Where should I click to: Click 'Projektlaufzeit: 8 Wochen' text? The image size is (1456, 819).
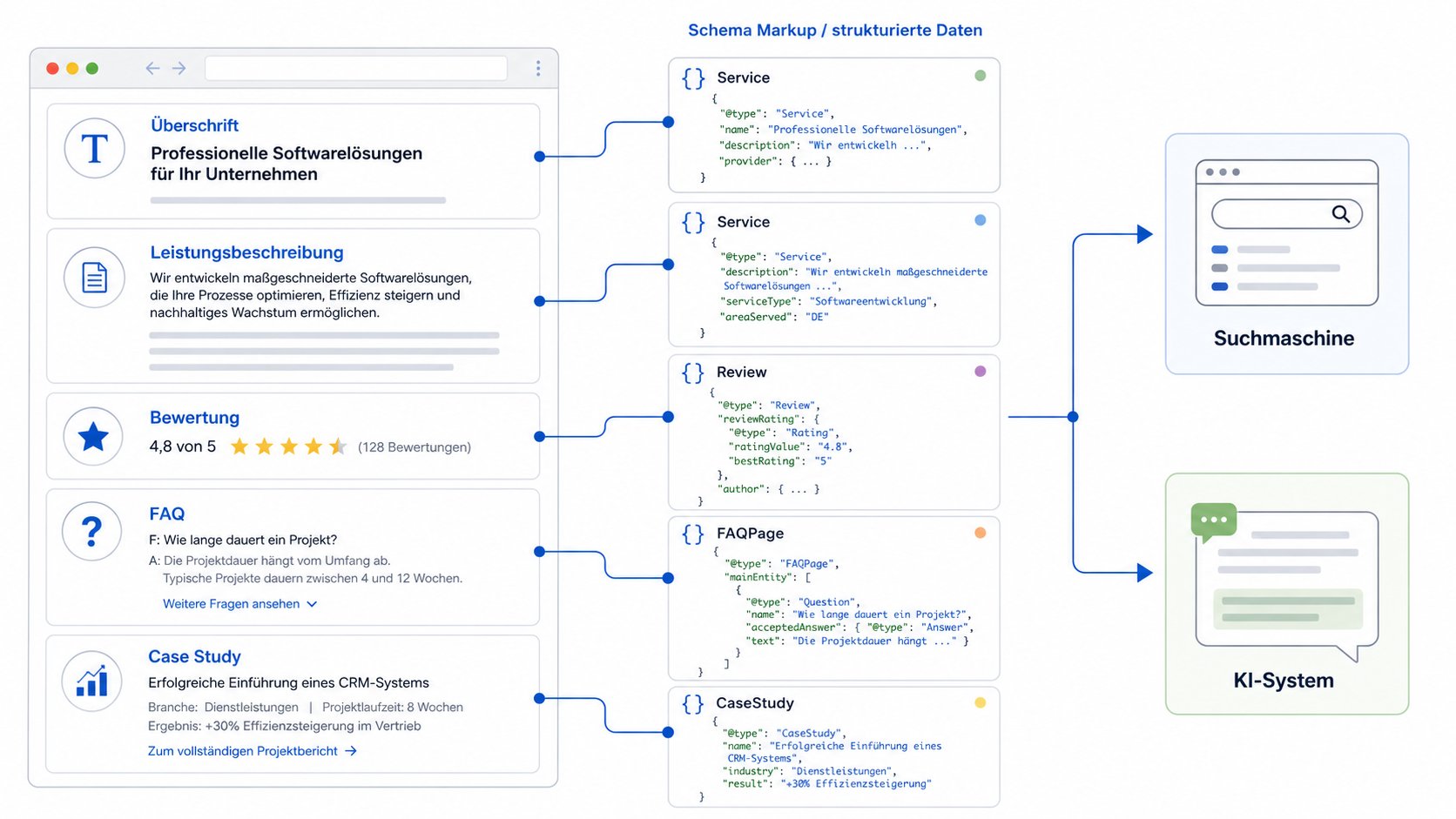(x=393, y=708)
